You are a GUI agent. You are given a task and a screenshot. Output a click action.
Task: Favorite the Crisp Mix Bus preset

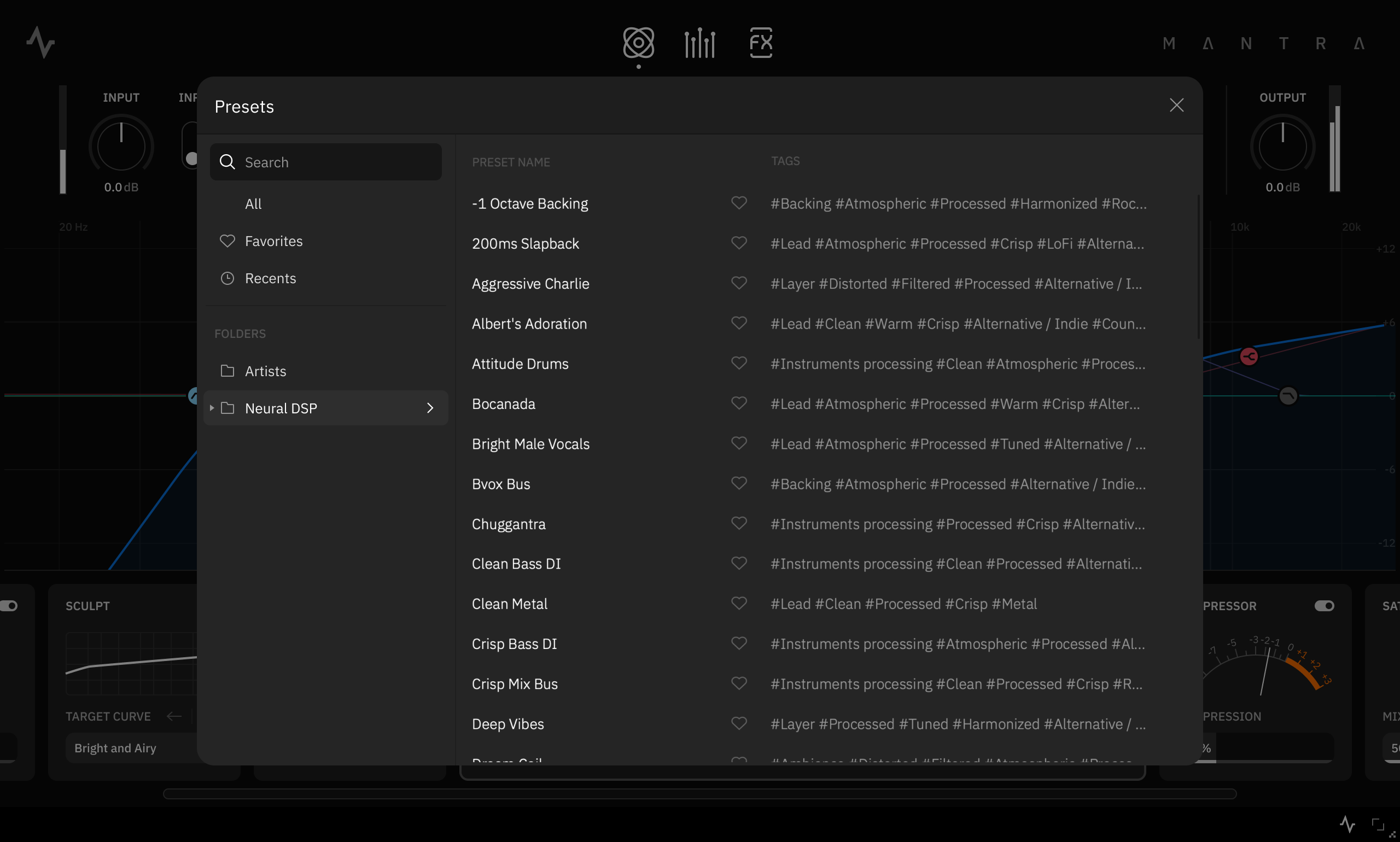739,683
